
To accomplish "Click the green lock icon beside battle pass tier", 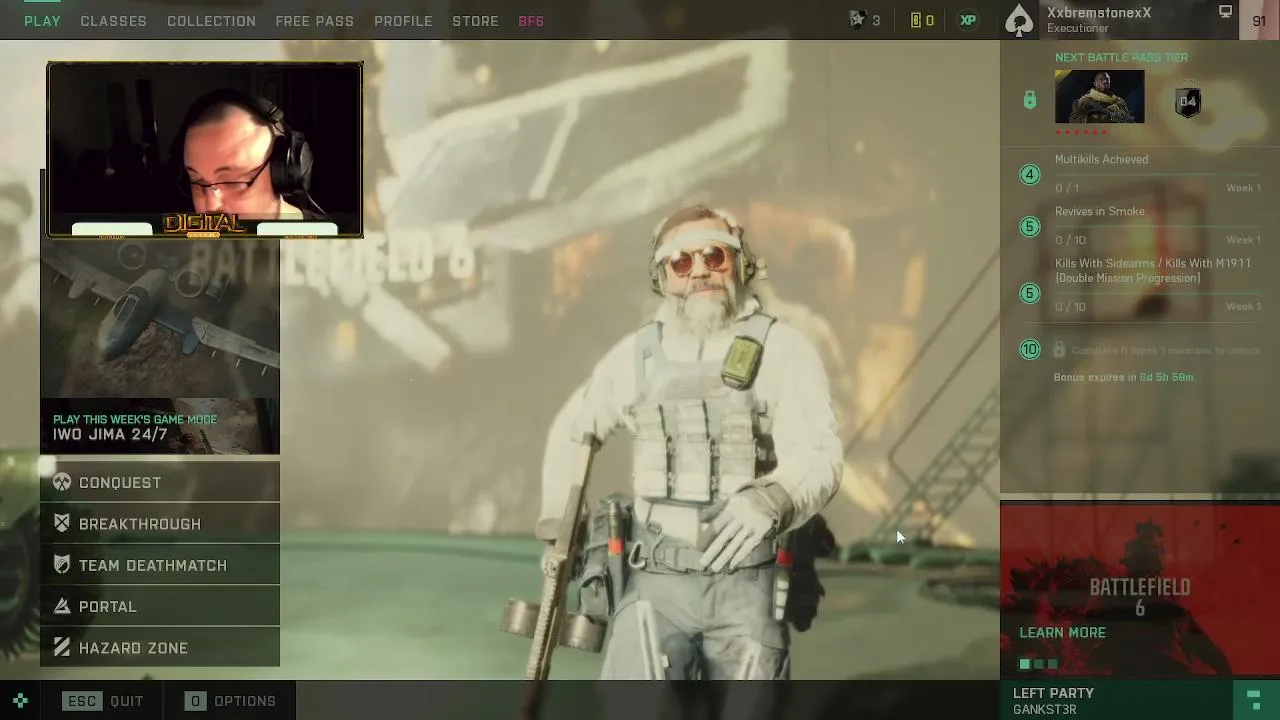I will 1029,100.
